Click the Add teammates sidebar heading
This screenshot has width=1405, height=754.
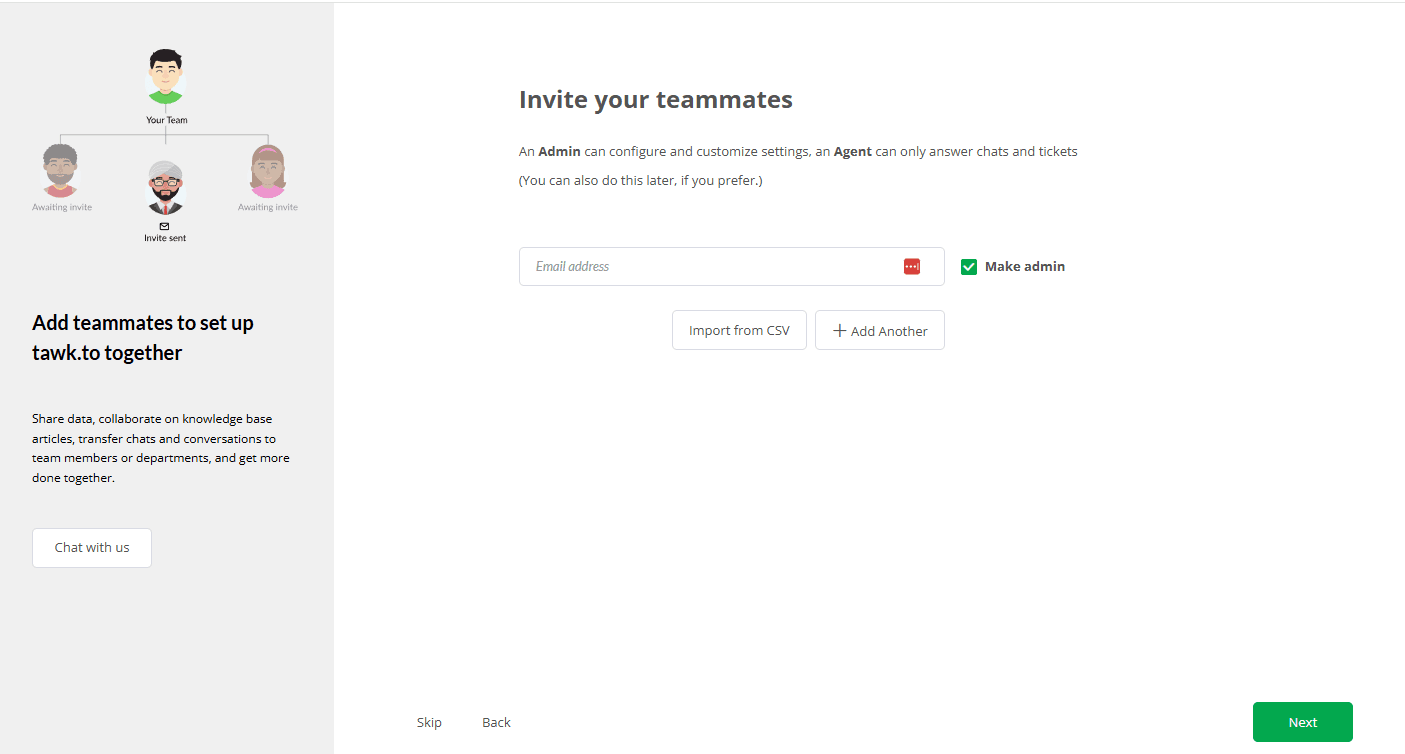point(143,337)
